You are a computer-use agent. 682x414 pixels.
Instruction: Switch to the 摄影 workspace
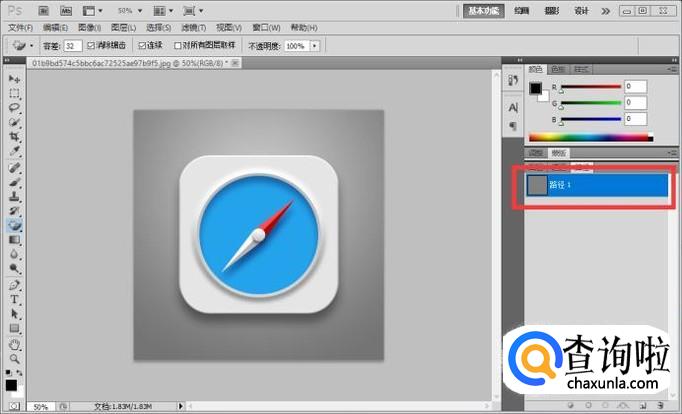pyautogui.click(x=552, y=11)
